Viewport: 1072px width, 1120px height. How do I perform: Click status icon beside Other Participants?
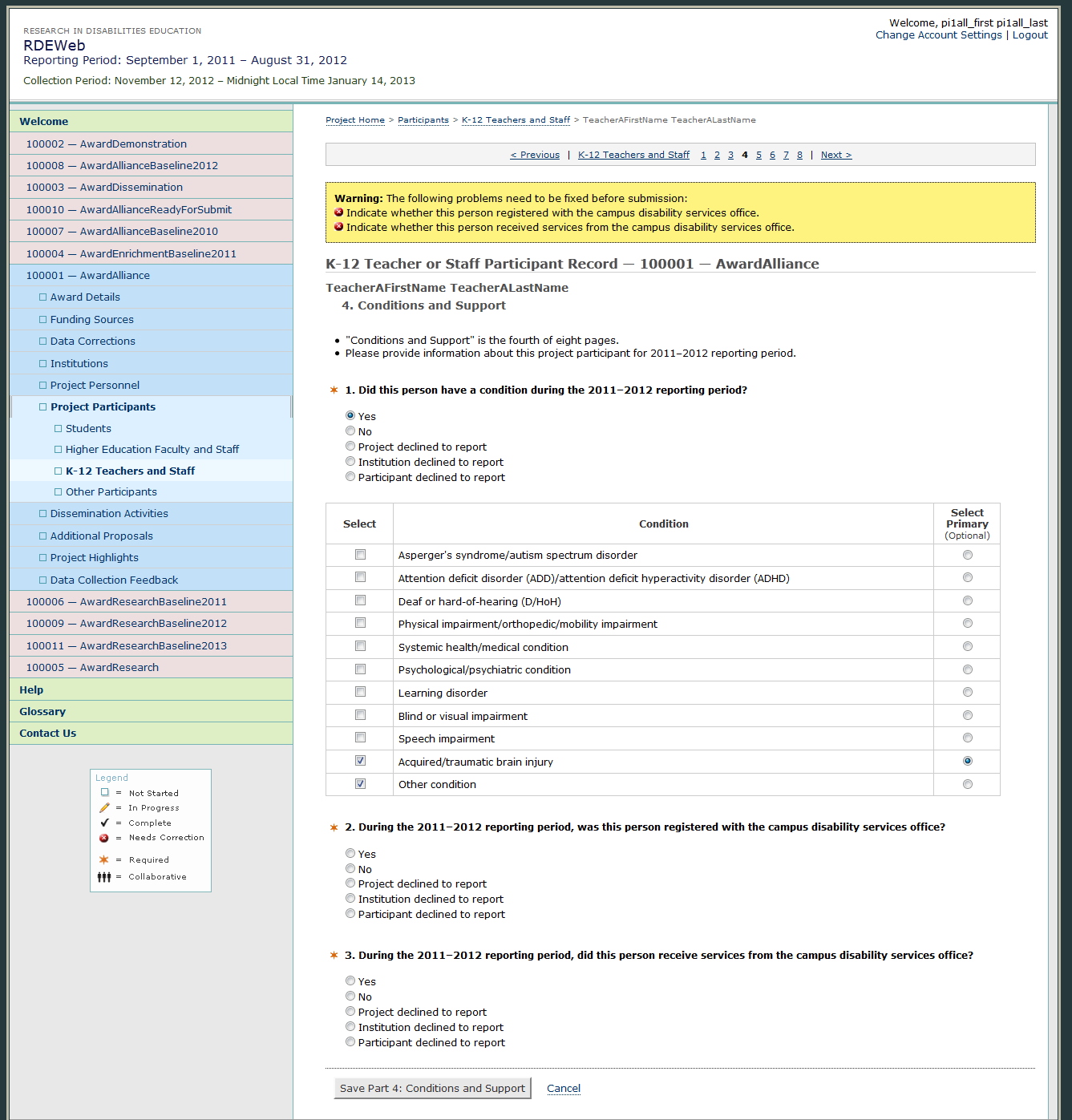[59, 492]
